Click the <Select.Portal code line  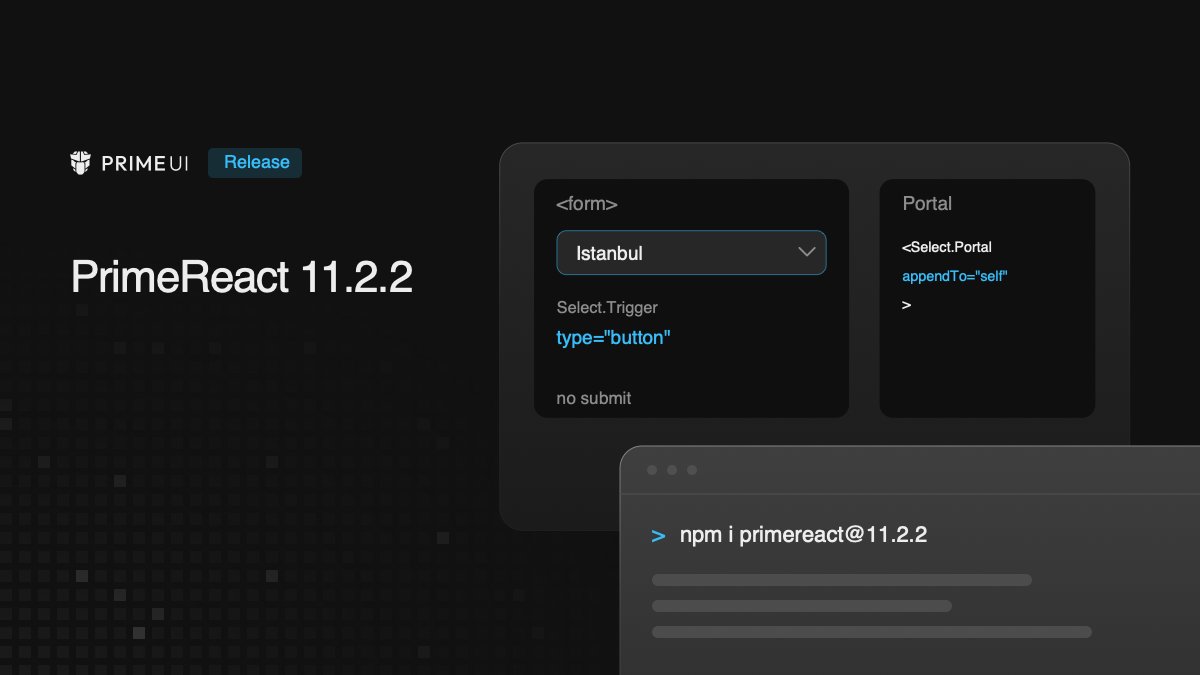947,247
